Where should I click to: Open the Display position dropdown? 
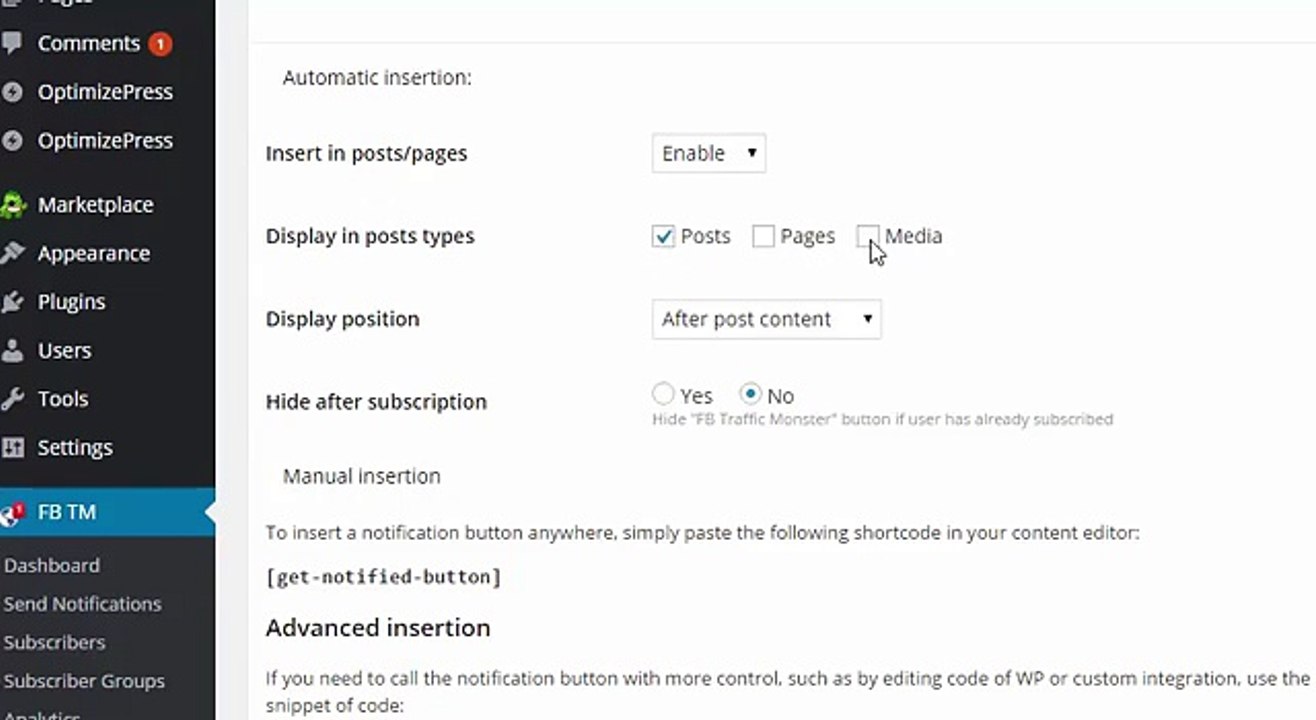click(766, 319)
